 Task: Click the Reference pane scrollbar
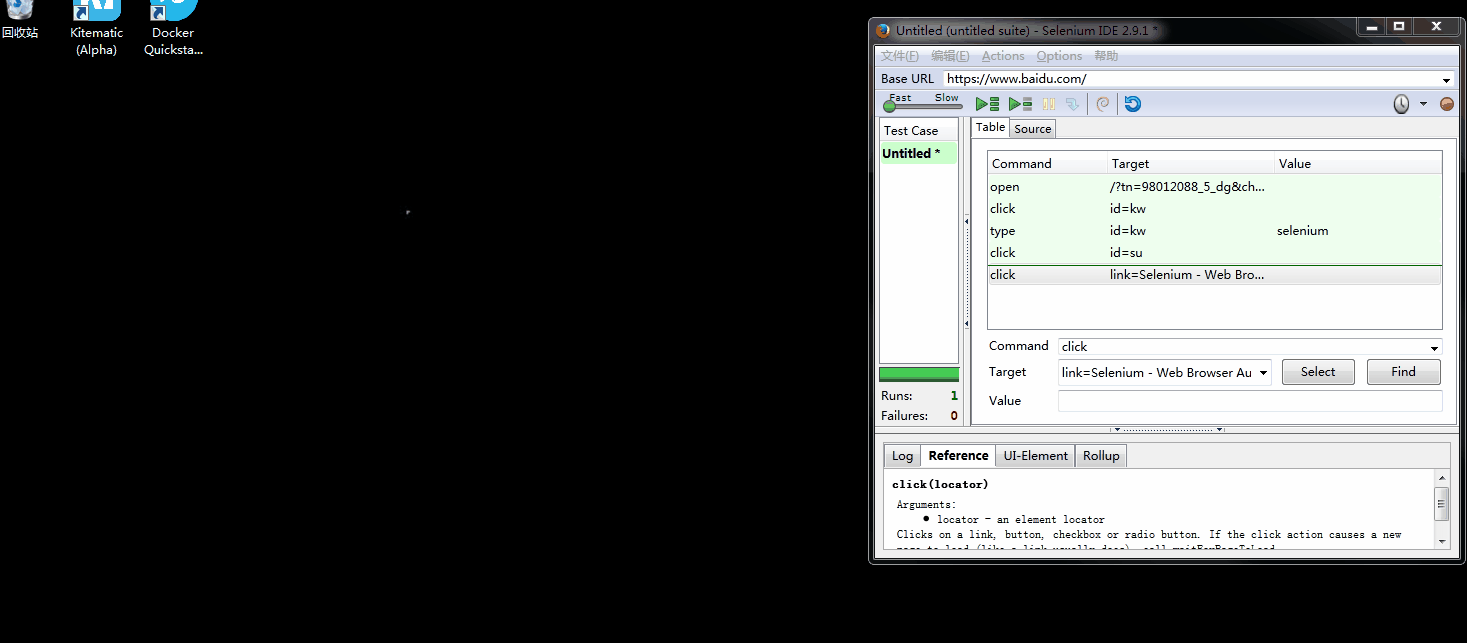(1441, 509)
